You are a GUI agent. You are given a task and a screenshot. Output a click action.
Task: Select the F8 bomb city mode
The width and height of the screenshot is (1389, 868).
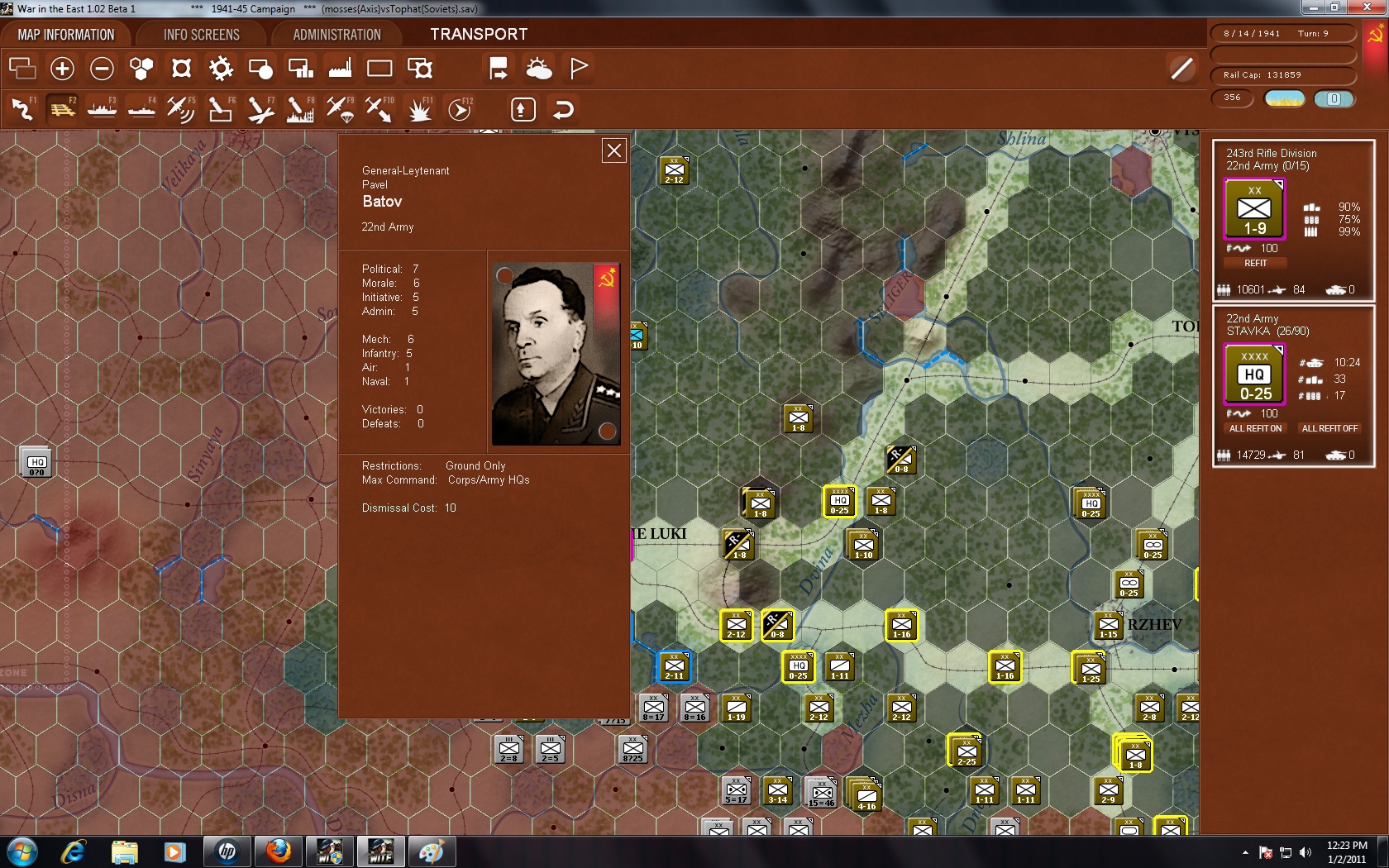(x=300, y=109)
